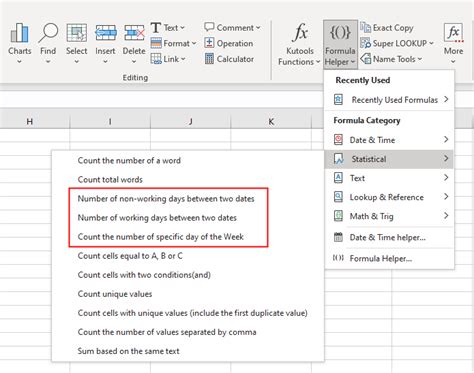Choose Number of working days between two dates

pos(157,218)
